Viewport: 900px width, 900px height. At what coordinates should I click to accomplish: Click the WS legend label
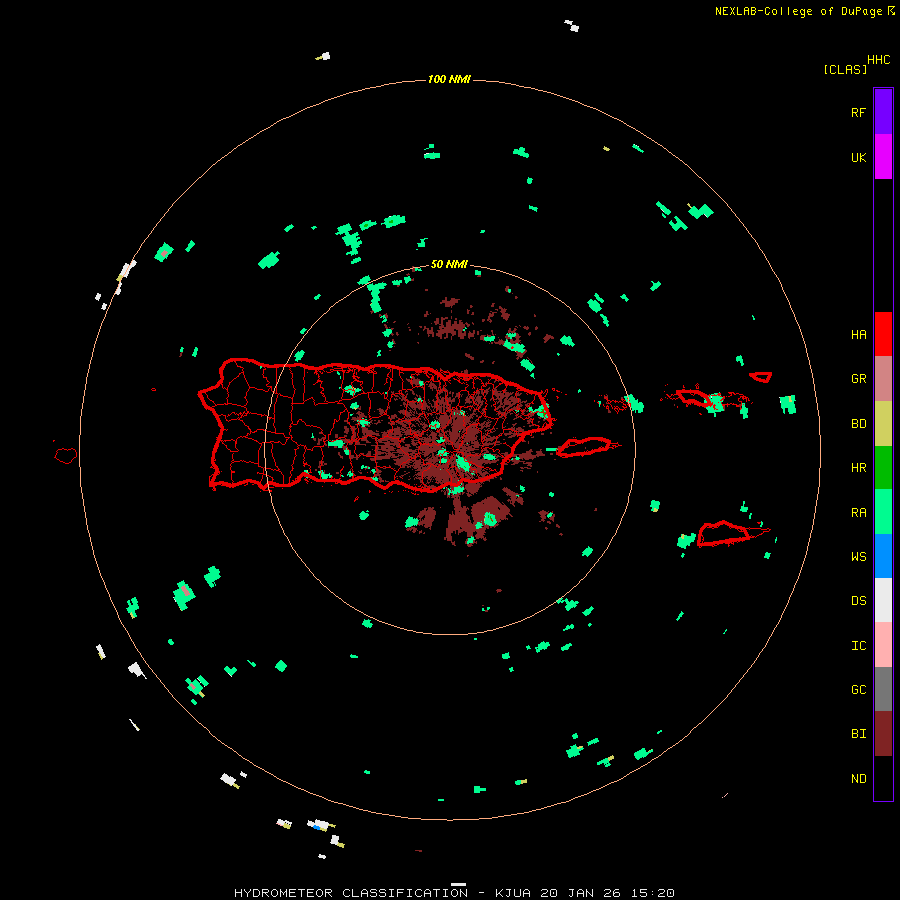(858, 557)
